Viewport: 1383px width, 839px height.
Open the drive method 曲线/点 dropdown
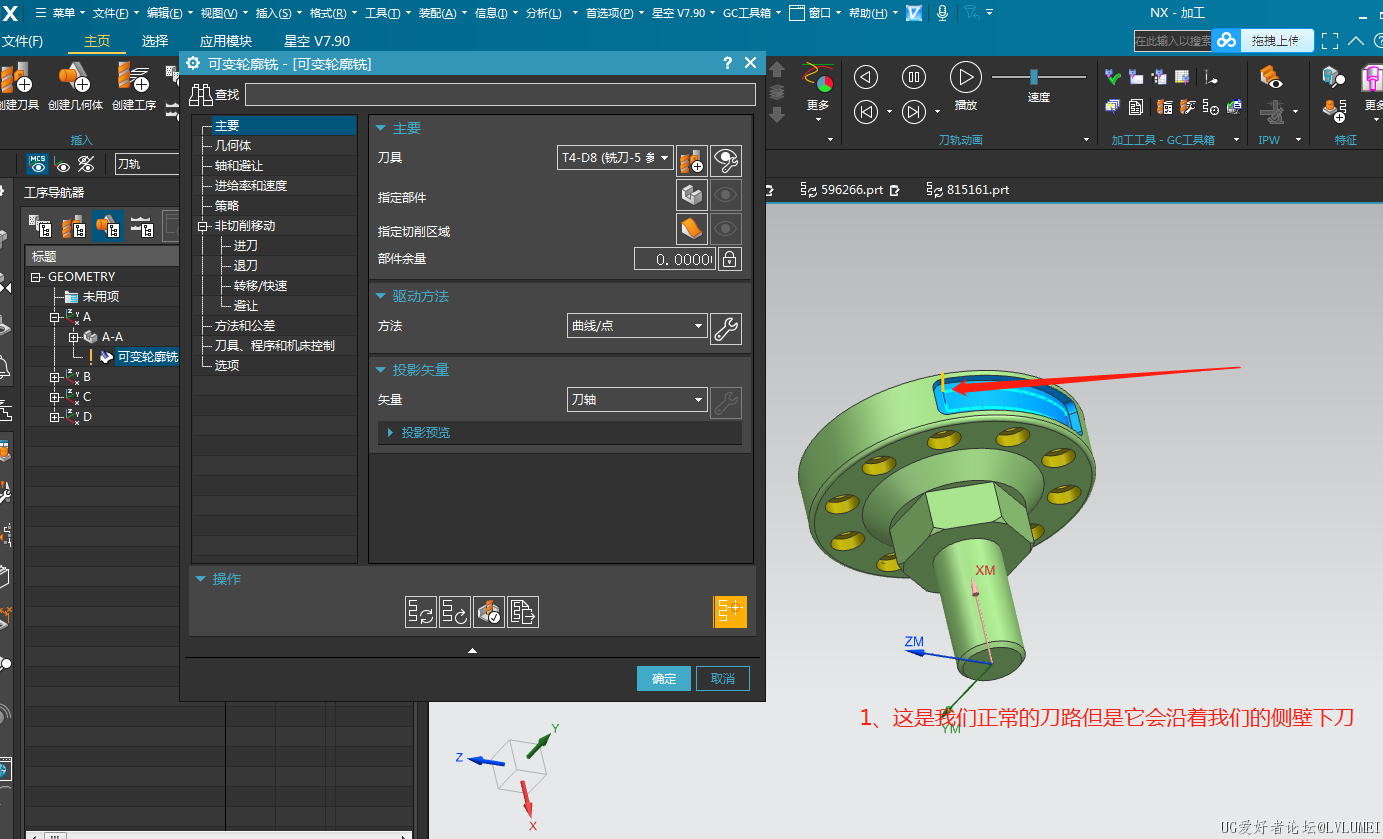coord(637,326)
